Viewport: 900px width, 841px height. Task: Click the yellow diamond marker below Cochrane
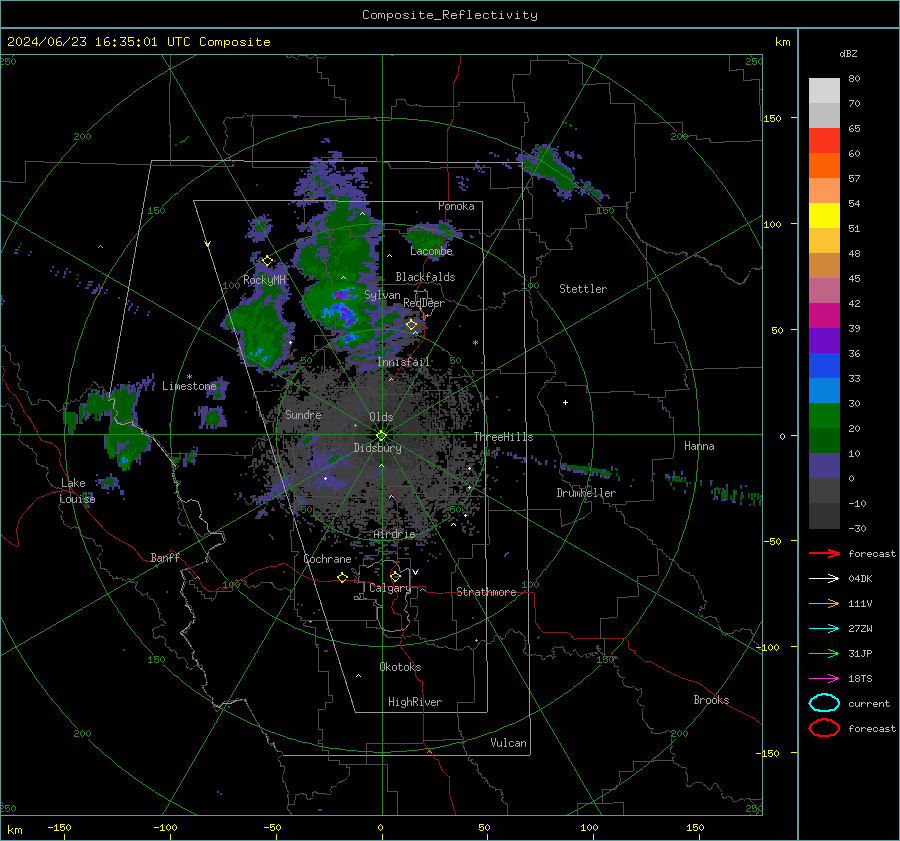pos(343,578)
